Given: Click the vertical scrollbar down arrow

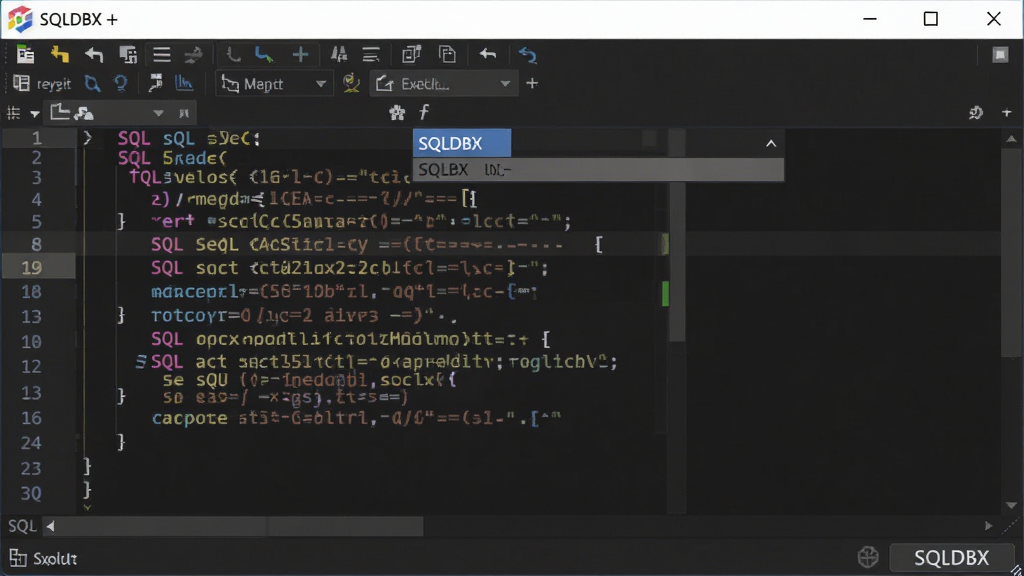Looking at the screenshot, I should coord(1012,505).
